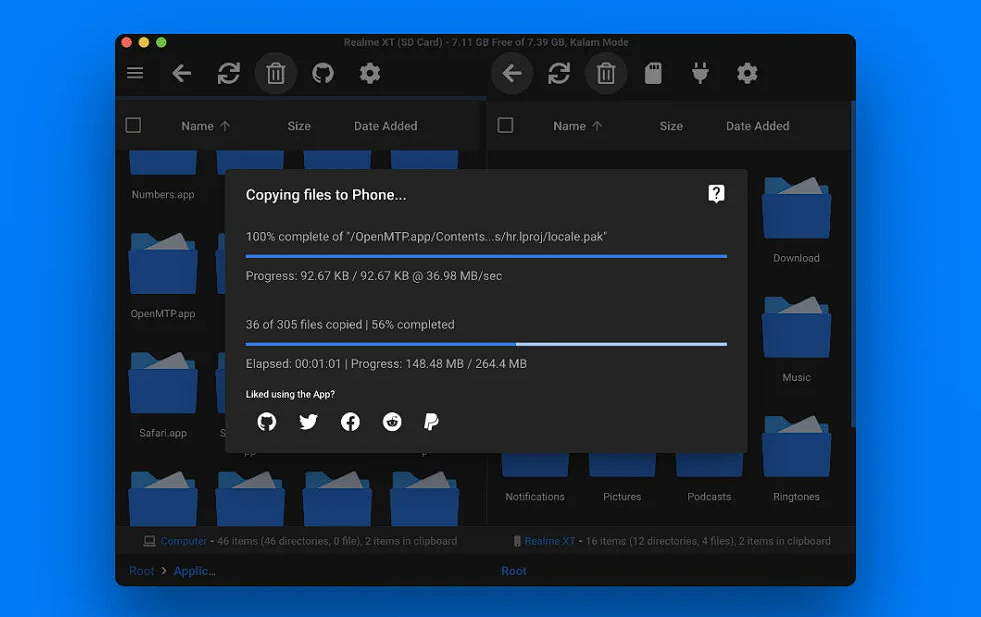This screenshot has width=981, height=617.
Task: Toggle select-all checkbox in right pane
Action: click(x=506, y=125)
